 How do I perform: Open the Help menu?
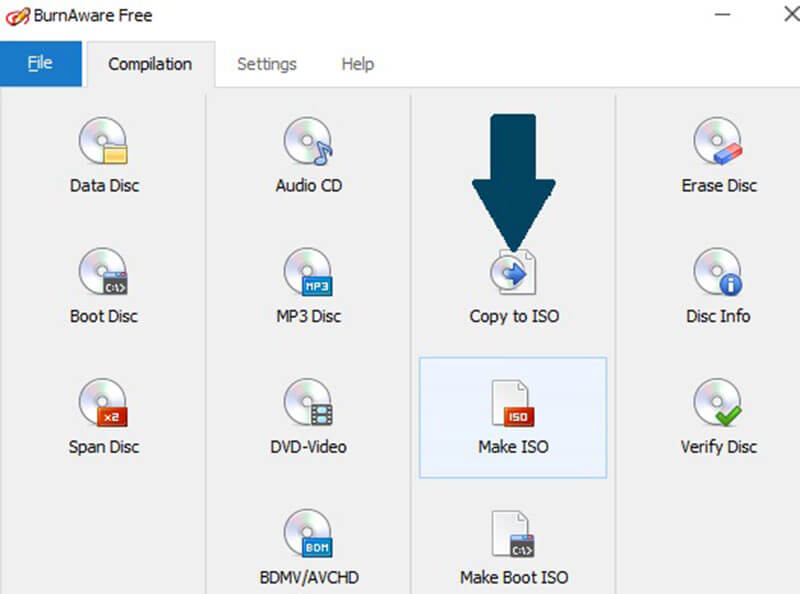tap(356, 63)
